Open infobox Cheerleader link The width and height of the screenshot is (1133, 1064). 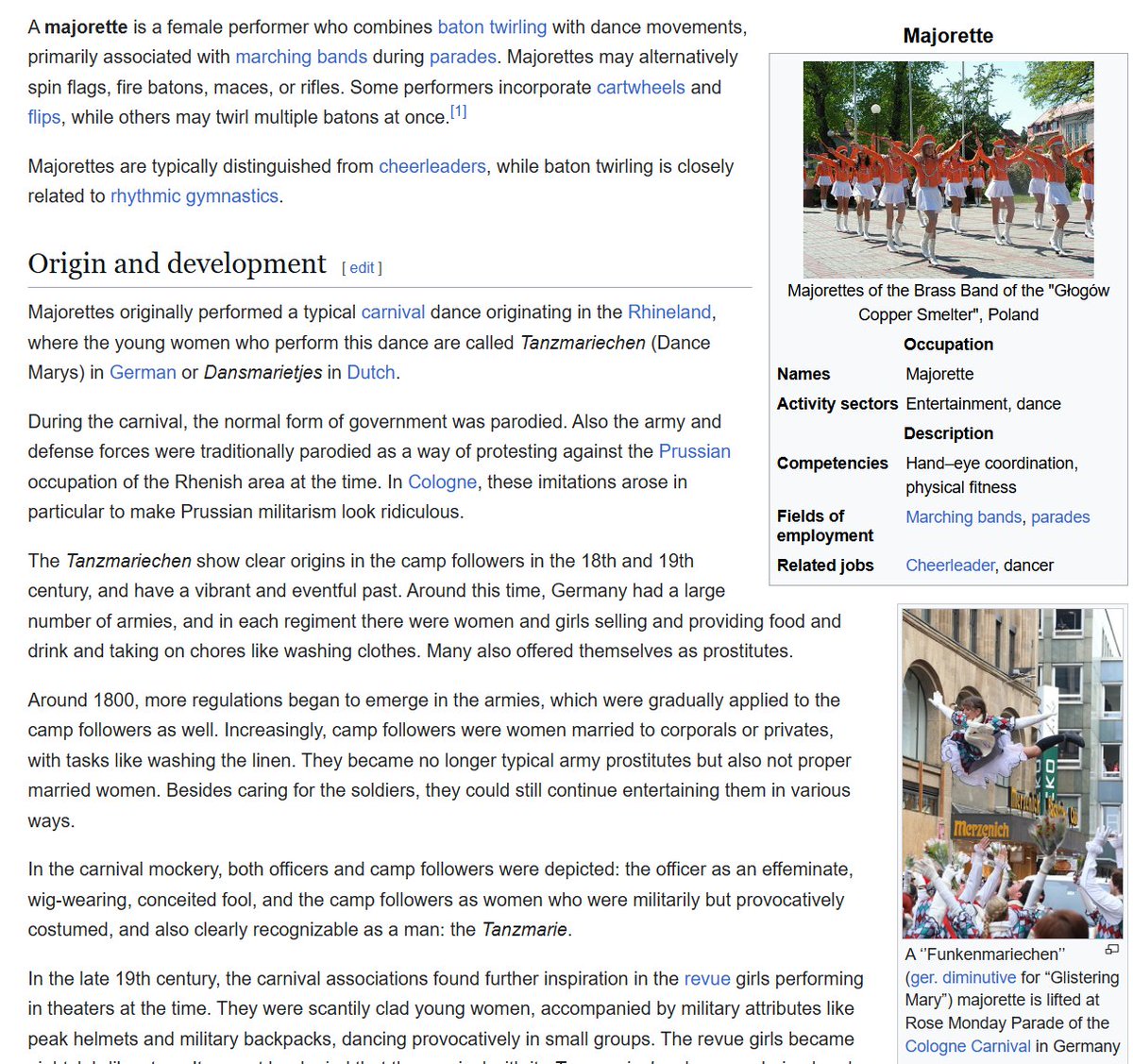click(951, 565)
